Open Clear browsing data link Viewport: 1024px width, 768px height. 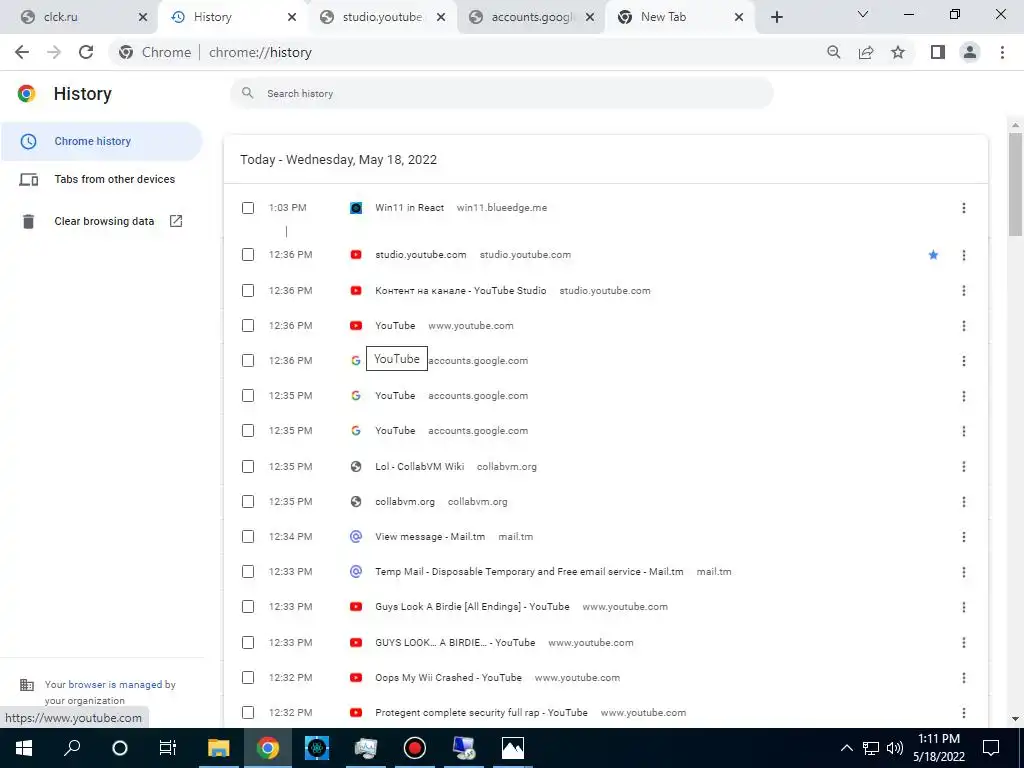click(x=104, y=221)
